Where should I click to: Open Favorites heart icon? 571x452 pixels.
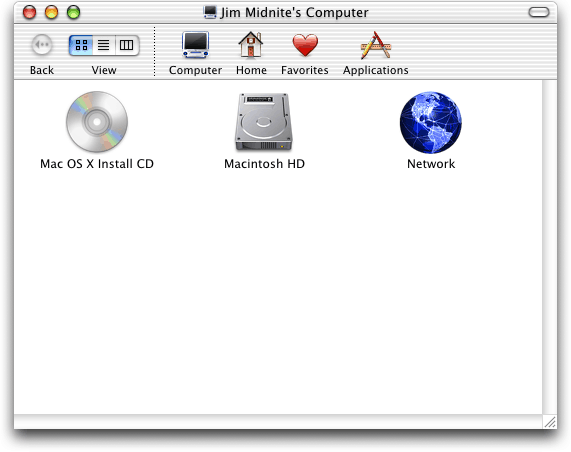(305, 45)
